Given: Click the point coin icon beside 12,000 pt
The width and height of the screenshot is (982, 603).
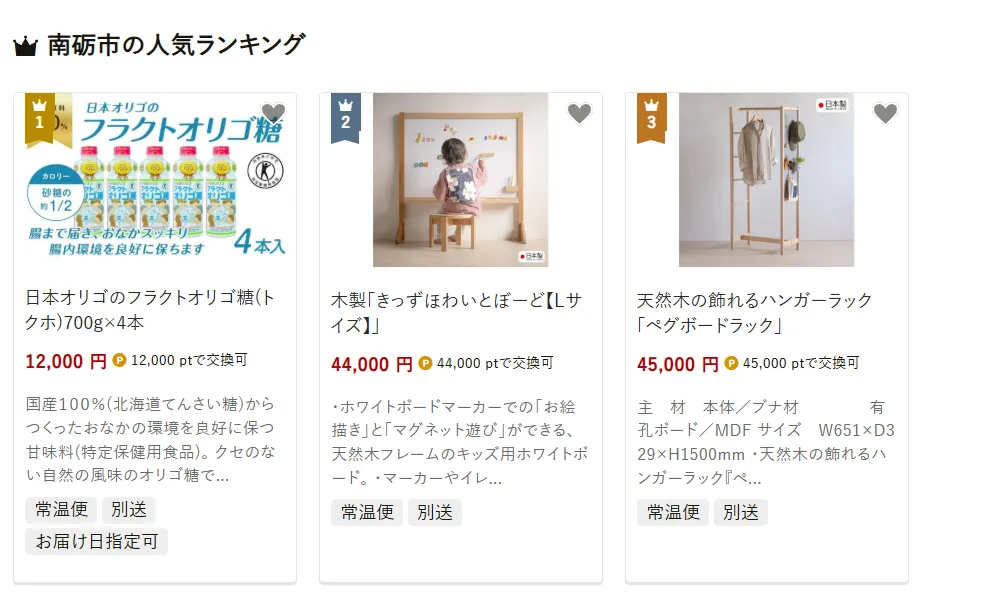Looking at the screenshot, I should [x=120, y=361].
